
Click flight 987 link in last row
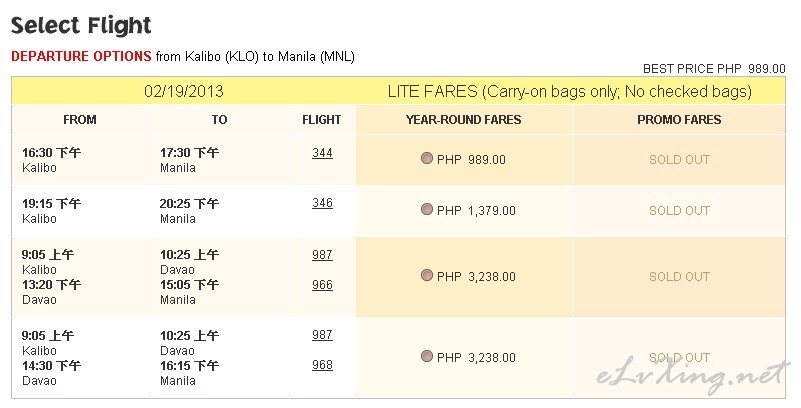322,335
